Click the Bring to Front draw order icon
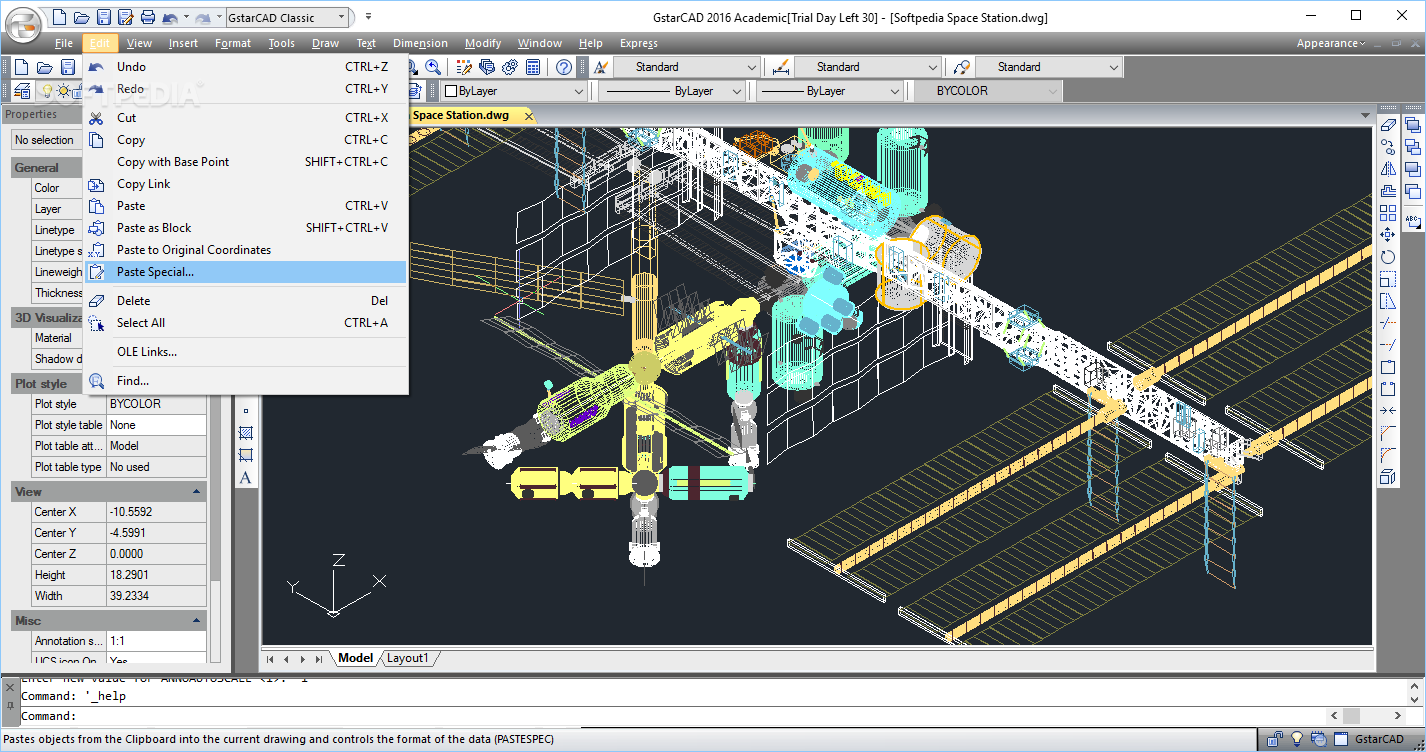Image resolution: width=1426 pixels, height=752 pixels. click(x=1413, y=125)
